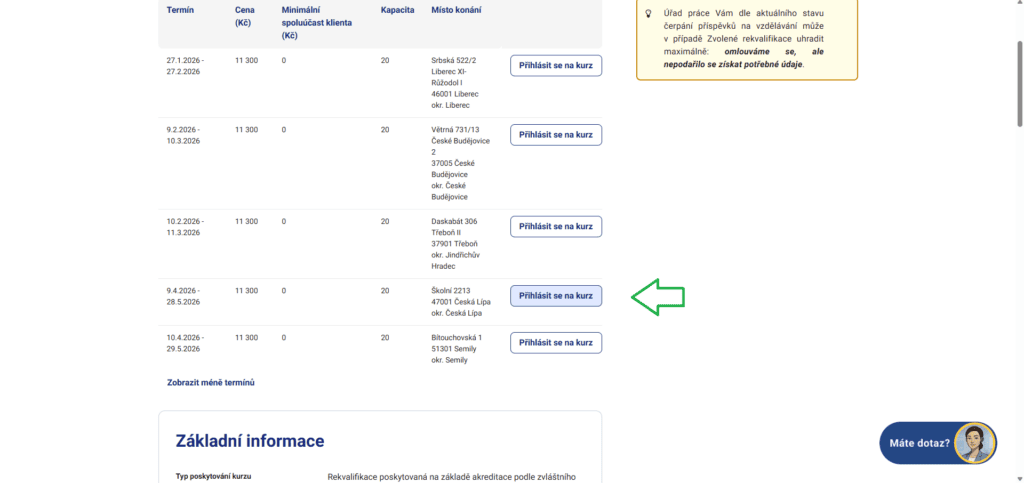Select Minimální spoluúčast klienta header
The height and width of the screenshot is (483, 1024).
317,22
